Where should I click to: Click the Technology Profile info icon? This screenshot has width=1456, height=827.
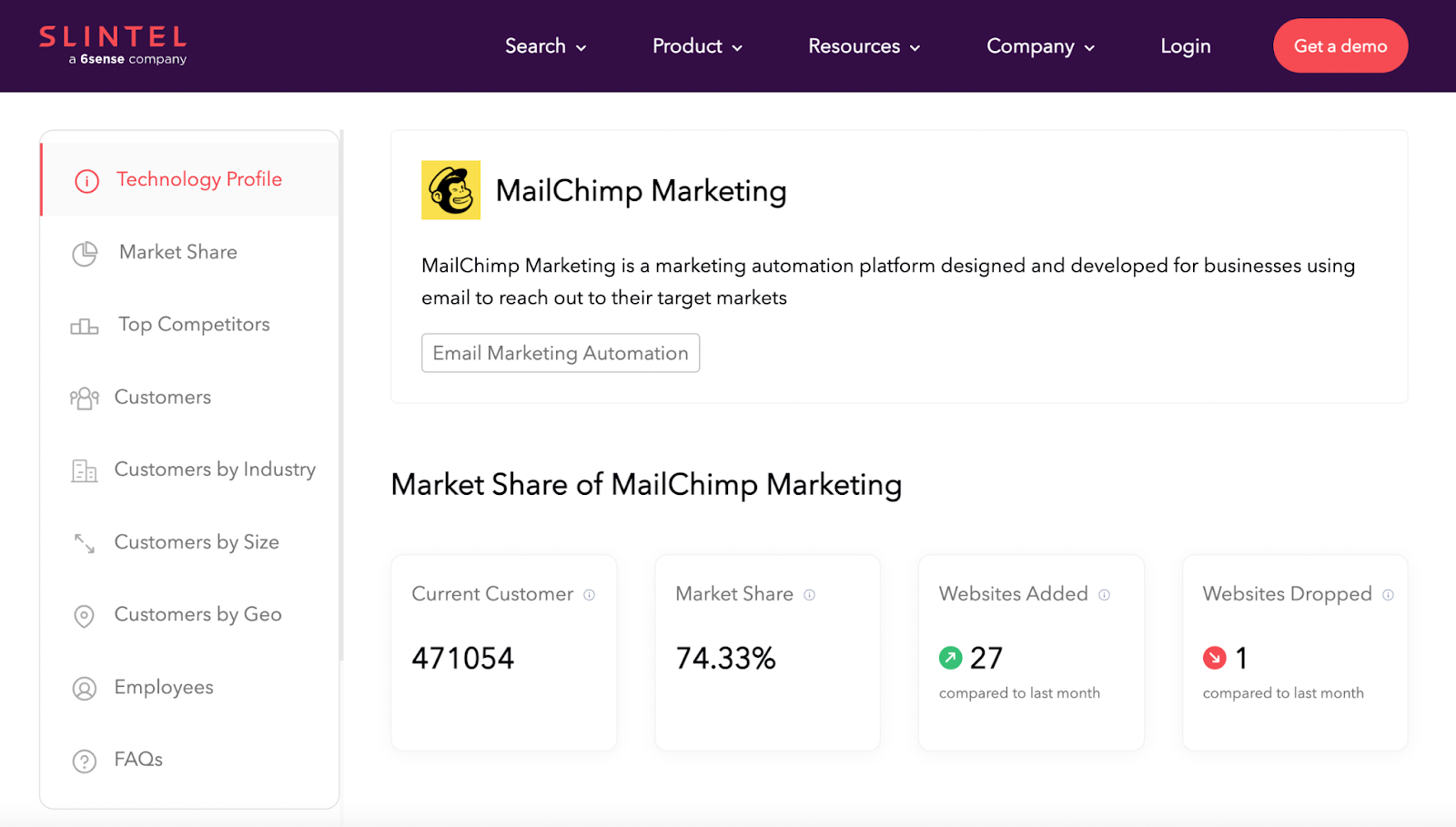pyautogui.click(x=86, y=181)
